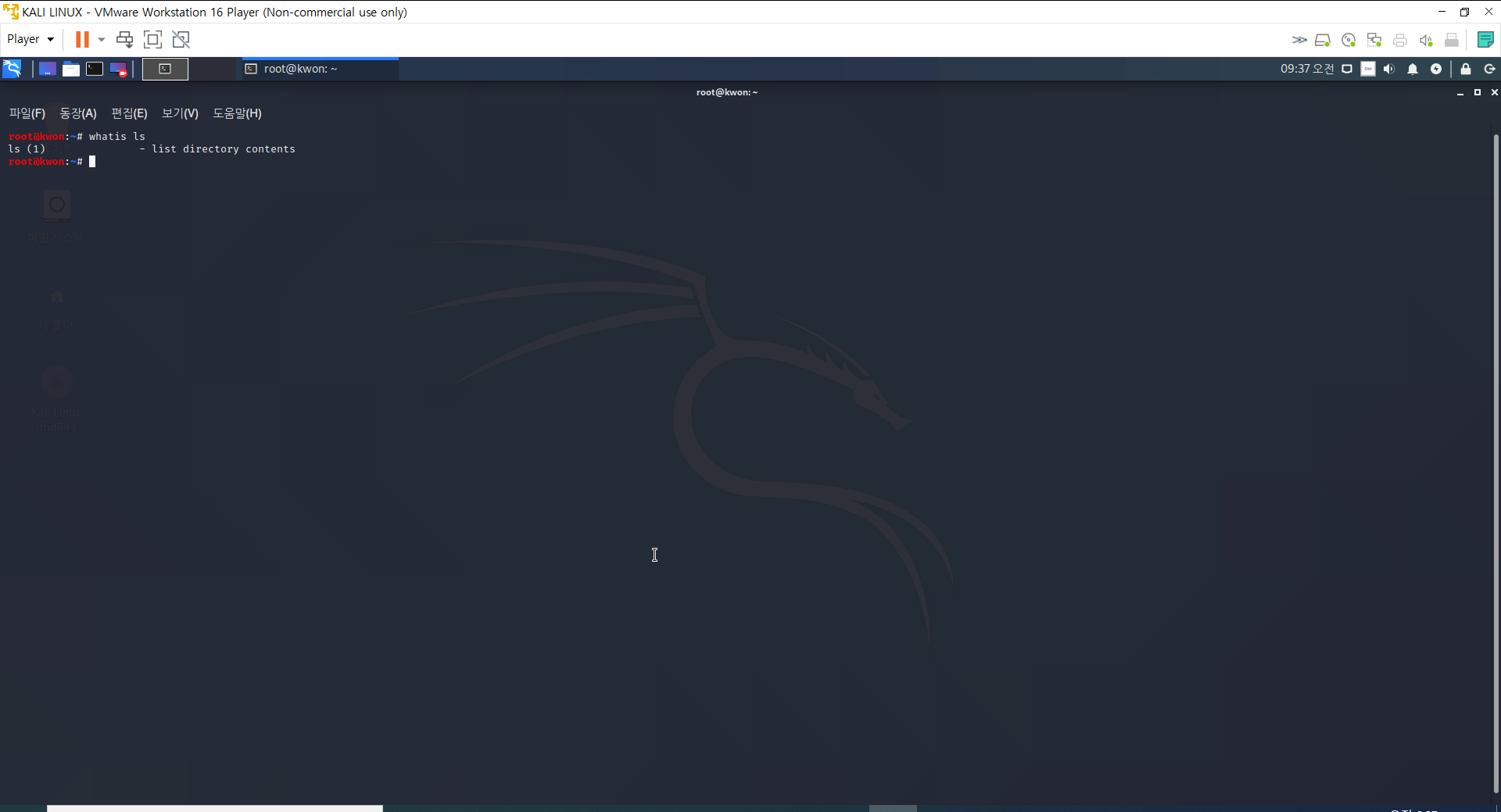The width and height of the screenshot is (1501, 812).
Task: Click the screen recorder panel launcher
Action: (x=119, y=69)
